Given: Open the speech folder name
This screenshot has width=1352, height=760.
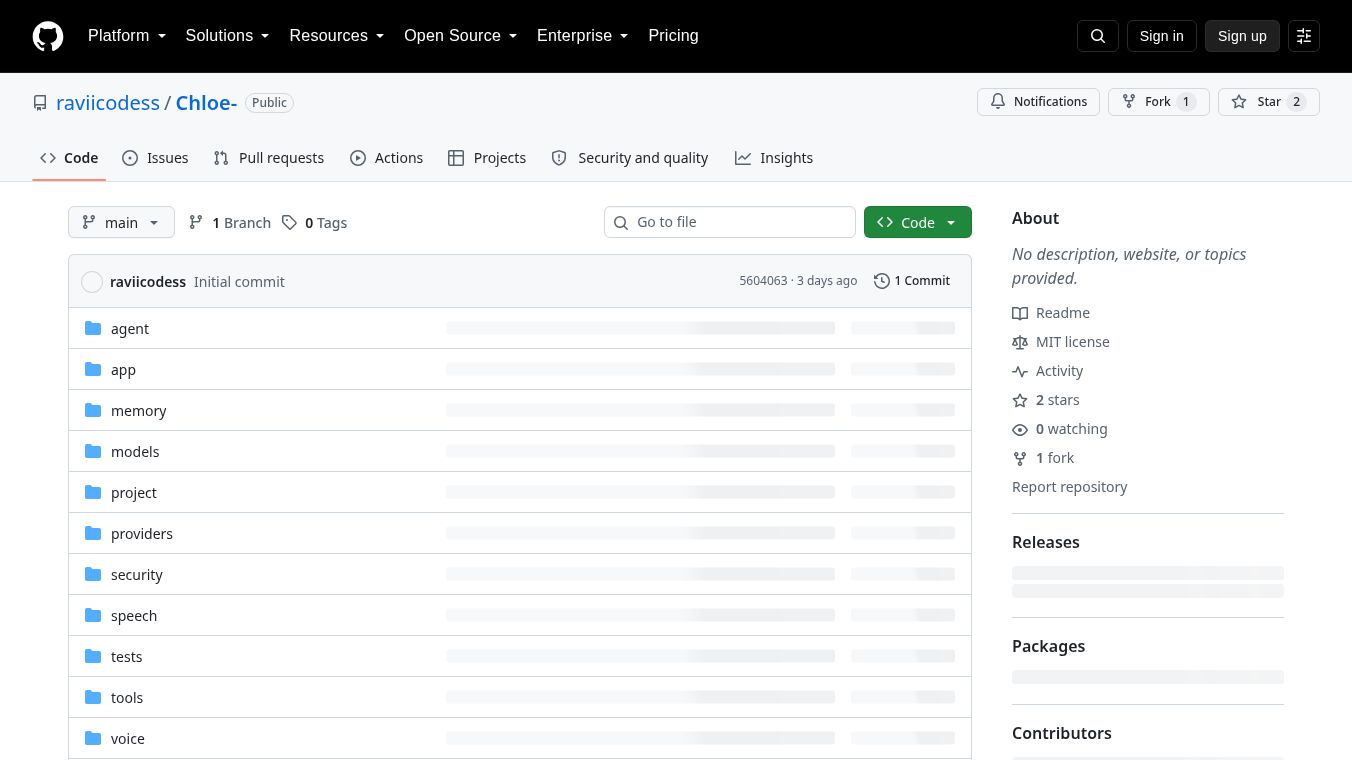Looking at the screenshot, I should click(x=134, y=616).
